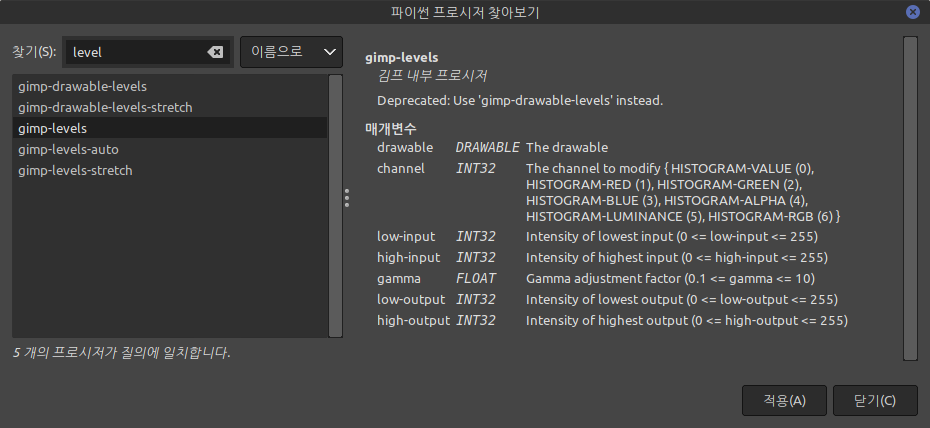Click 'Gamma adjustment factor' description text
Viewport: 930px width, 428px height.
click(x=670, y=279)
